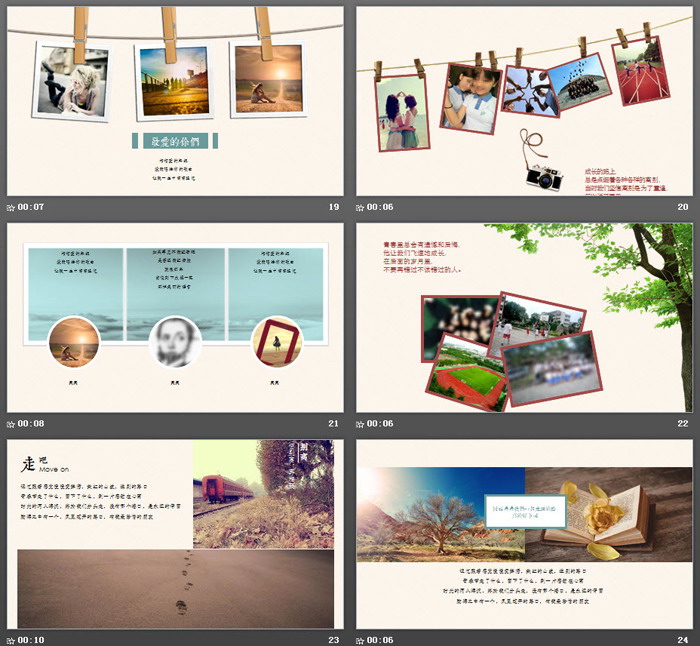700x646 pixels.
Task: Select slide 21 thumbnail with three teal panels
Action: pos(175,317)
